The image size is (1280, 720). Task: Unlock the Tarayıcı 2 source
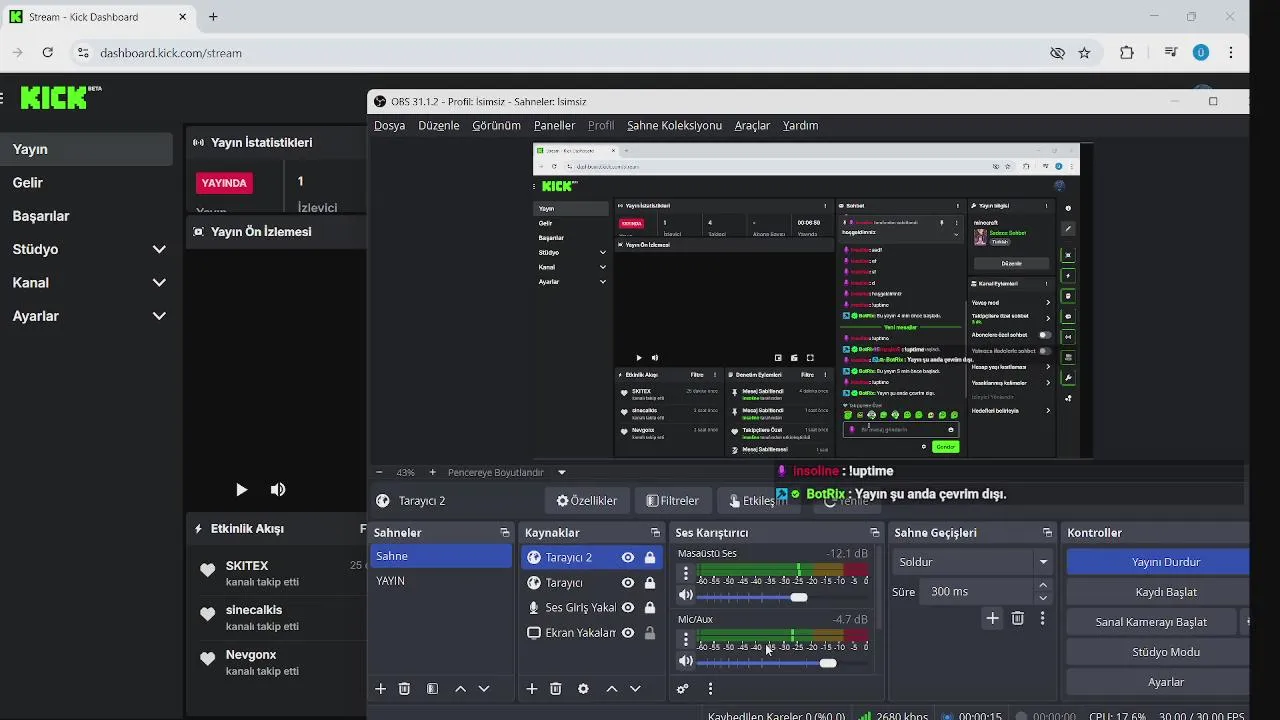tap(650, 558)
